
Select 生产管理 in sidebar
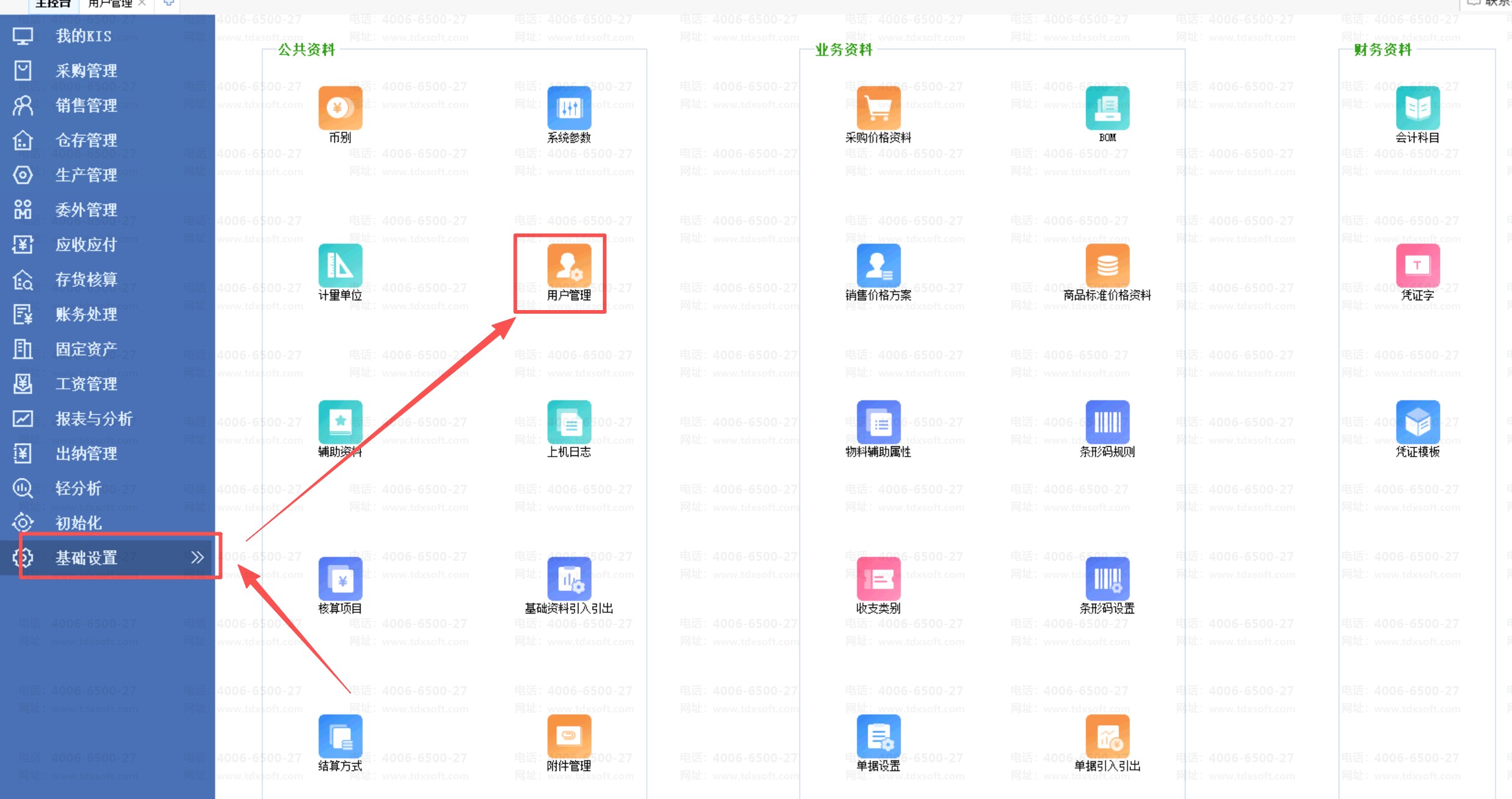[107, 175]
